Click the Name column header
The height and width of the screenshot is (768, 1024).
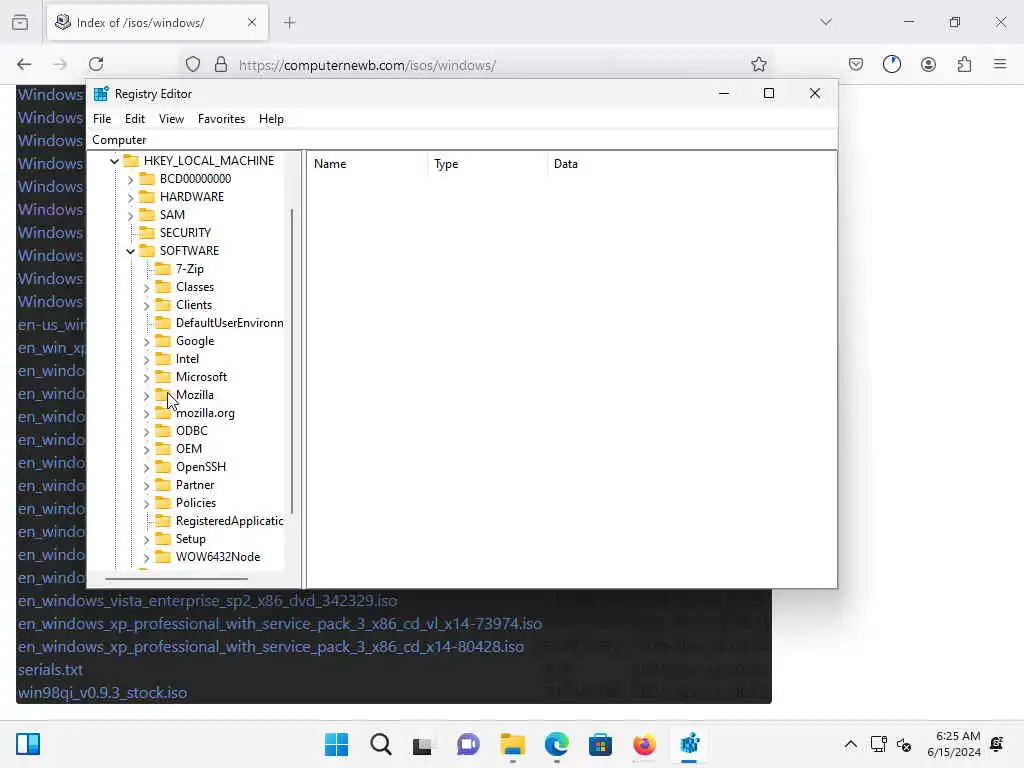pos(367,164)
